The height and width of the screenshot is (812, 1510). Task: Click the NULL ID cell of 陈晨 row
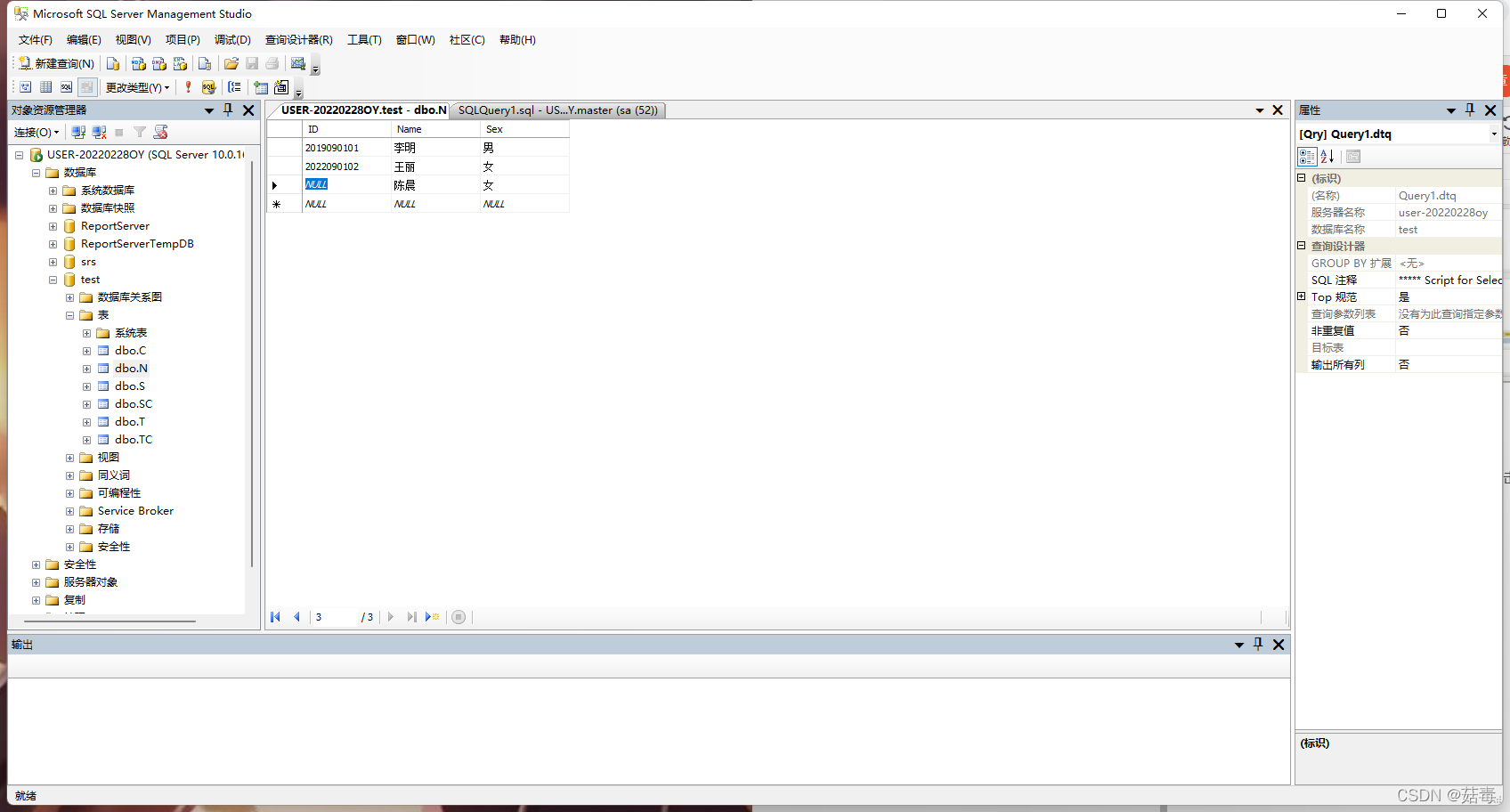pyautogui.click(x=346, y=185)
